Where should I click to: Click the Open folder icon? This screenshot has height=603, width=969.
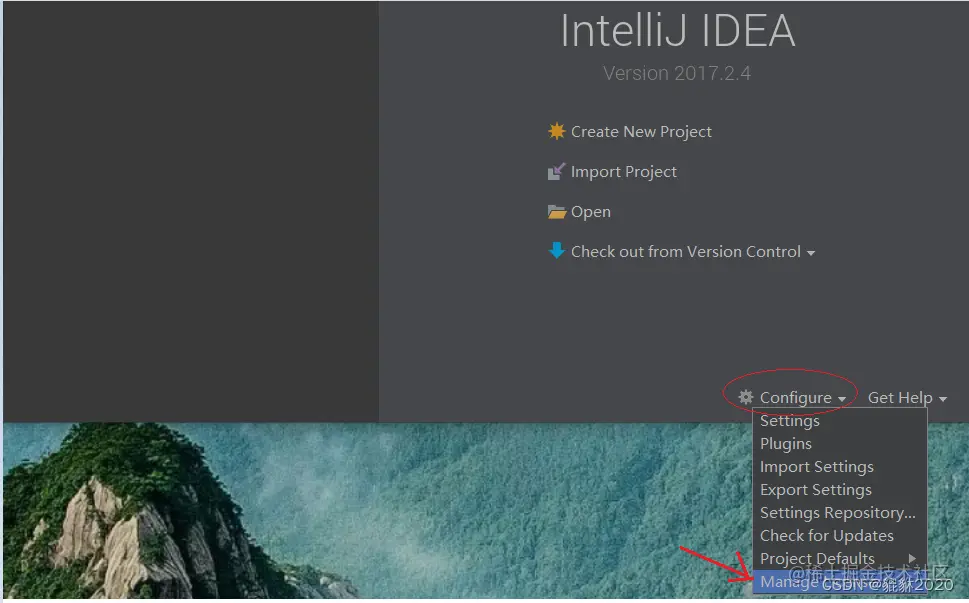coord(557,212)
